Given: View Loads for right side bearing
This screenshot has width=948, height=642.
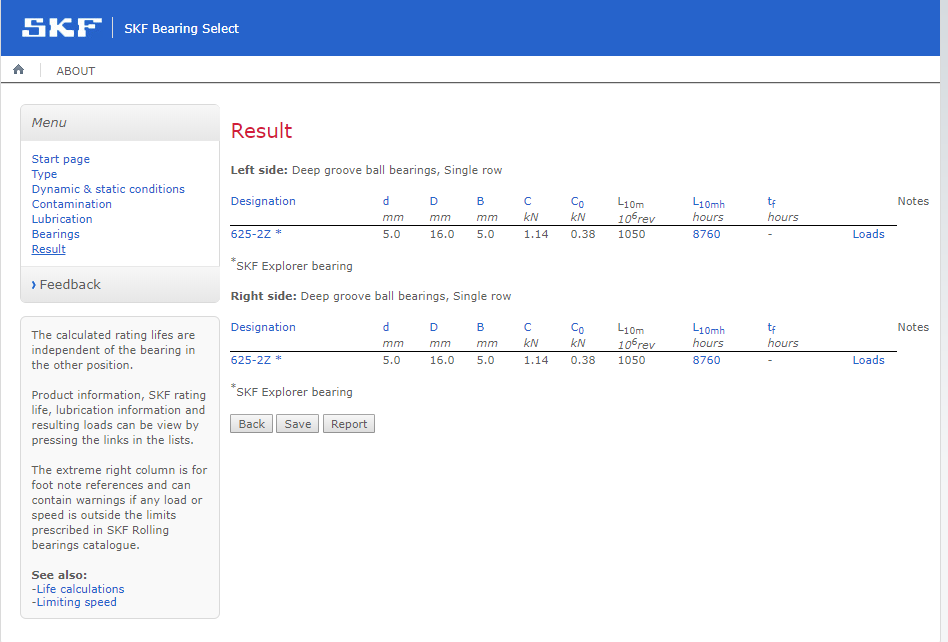Looking at the screenshot, I should pos(868,360).
